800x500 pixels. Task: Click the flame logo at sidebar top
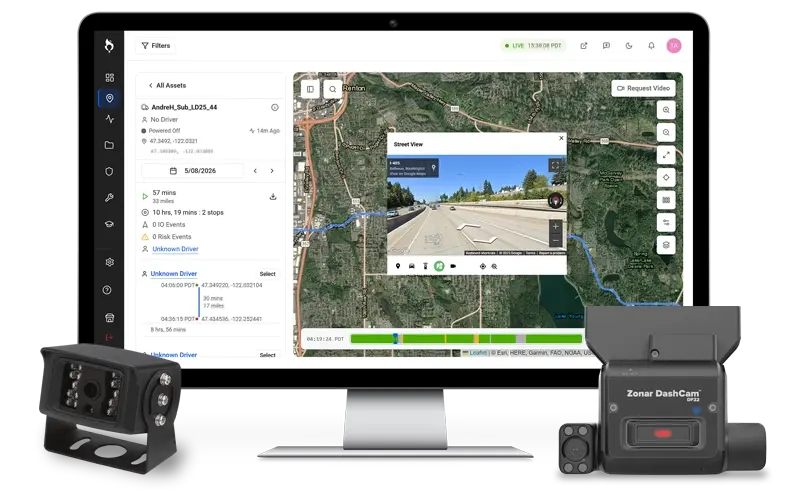point(109,45)
